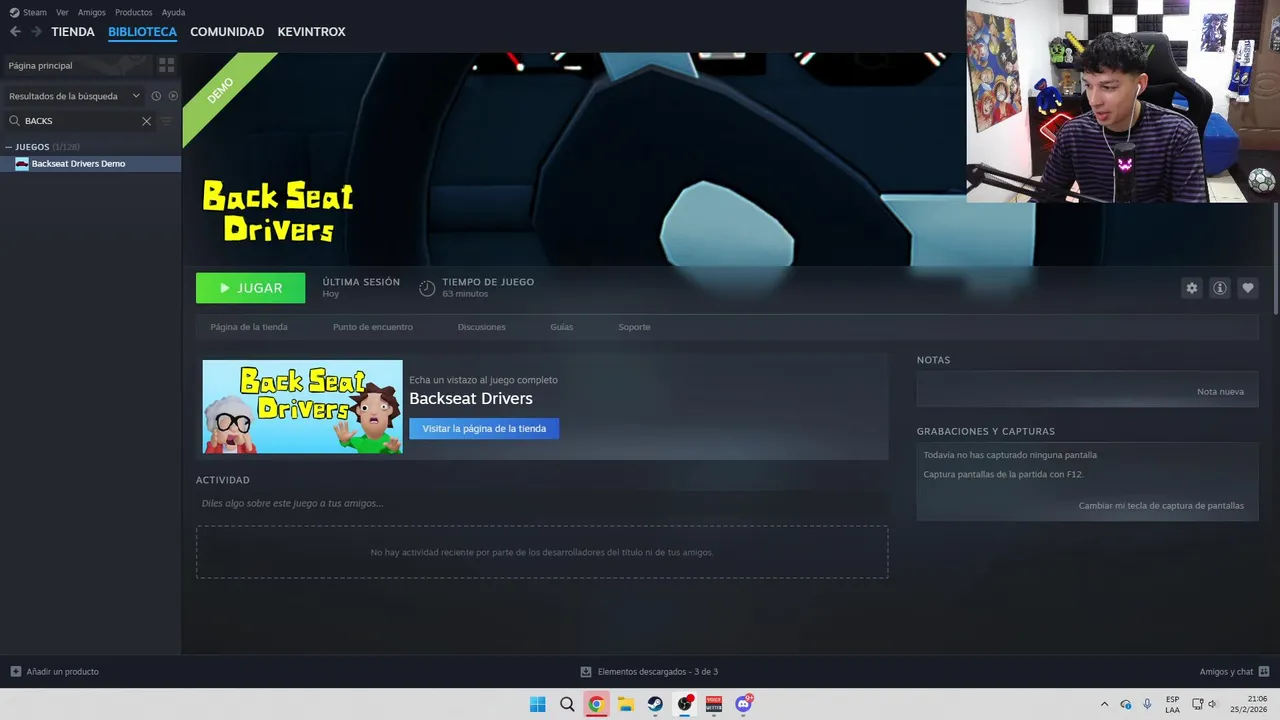Show hidden system tray icons

[1104, 704]
